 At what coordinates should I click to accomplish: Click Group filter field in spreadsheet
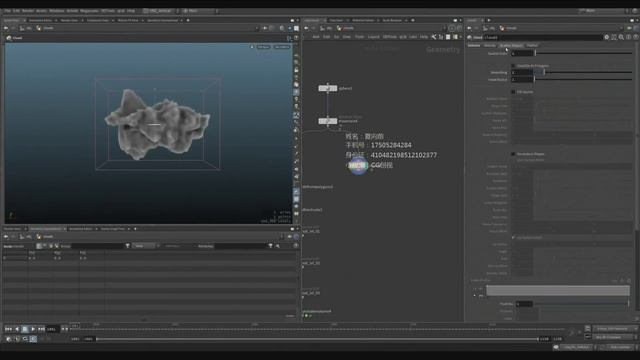98,246
